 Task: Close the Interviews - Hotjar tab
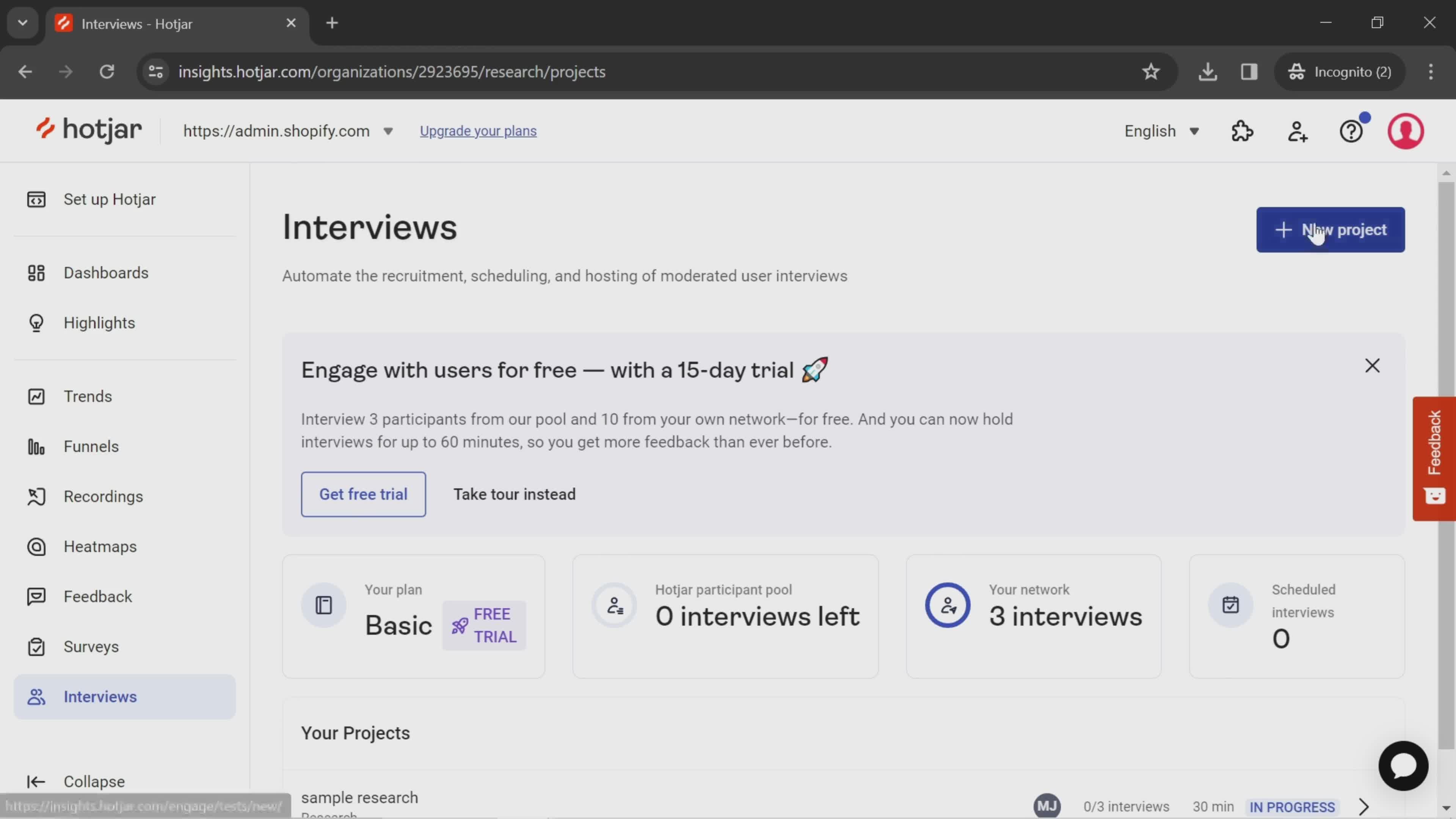tap(291, 23)
